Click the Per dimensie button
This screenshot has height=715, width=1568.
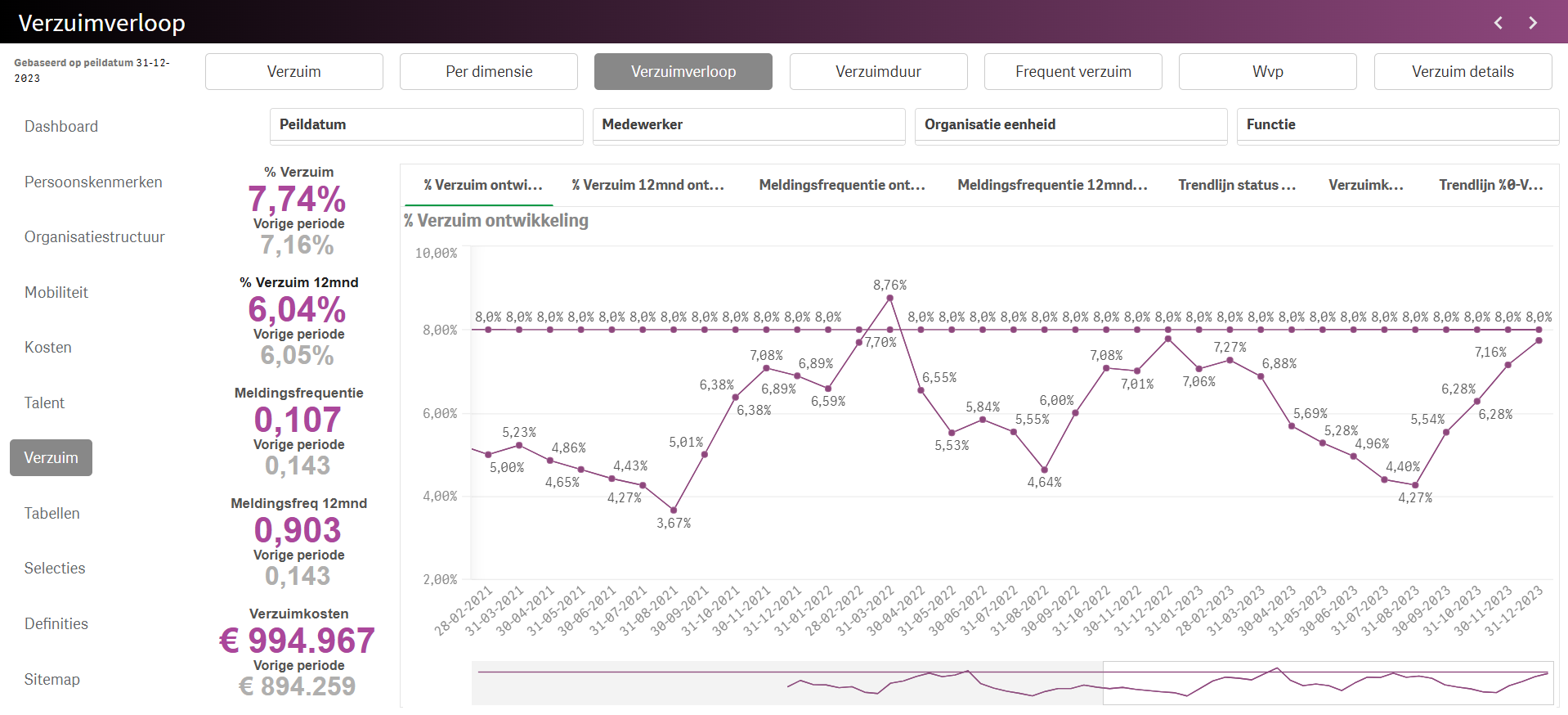(489, 72)
